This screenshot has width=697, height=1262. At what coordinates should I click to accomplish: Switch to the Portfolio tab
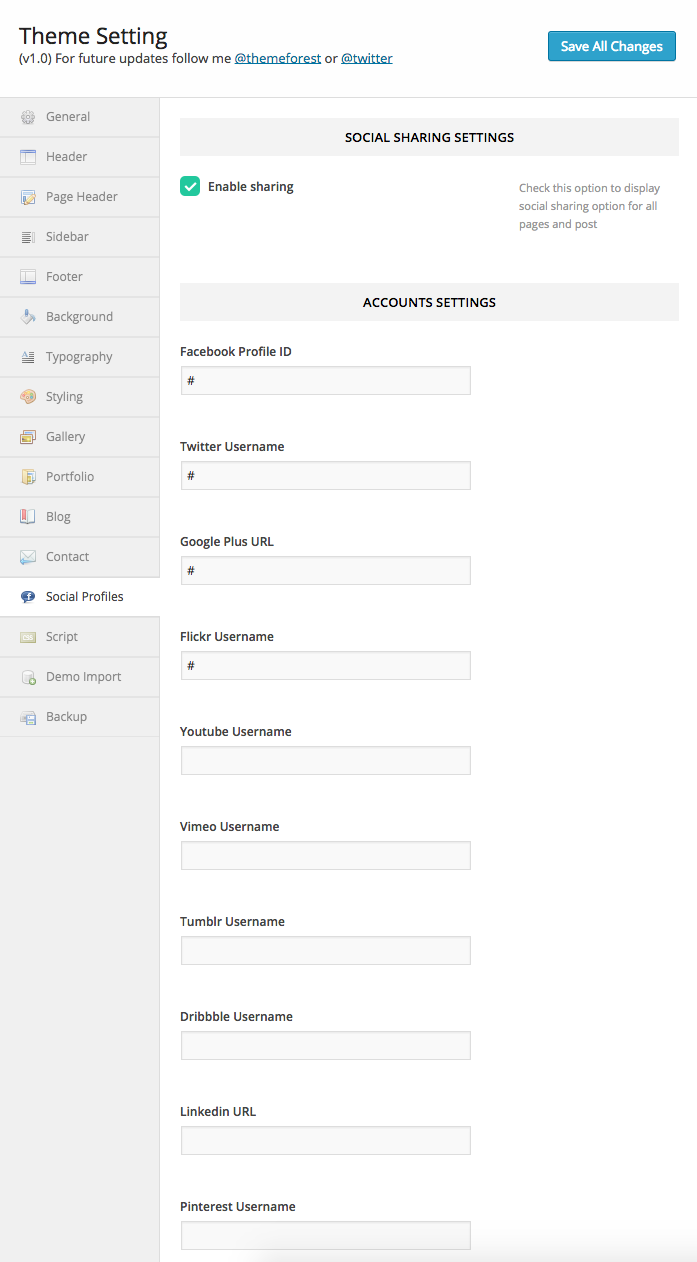point(70,477)
